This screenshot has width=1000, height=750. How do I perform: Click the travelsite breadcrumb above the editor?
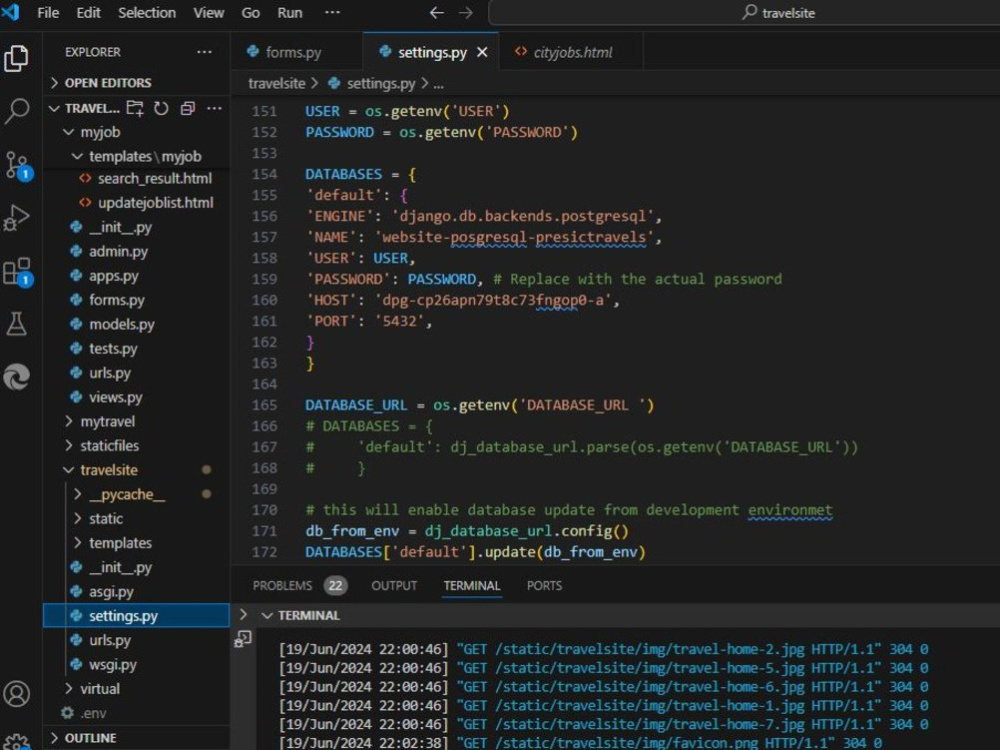(x=276, y=83)
